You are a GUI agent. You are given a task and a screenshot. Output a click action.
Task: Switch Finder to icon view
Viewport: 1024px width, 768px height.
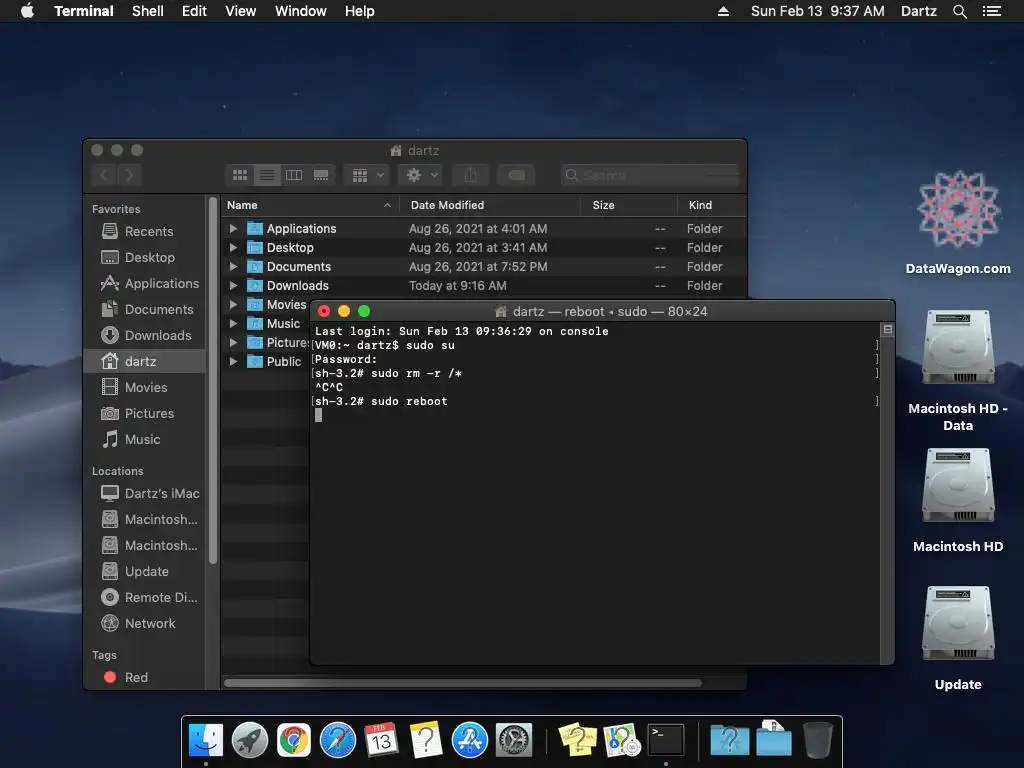point(240,175)
